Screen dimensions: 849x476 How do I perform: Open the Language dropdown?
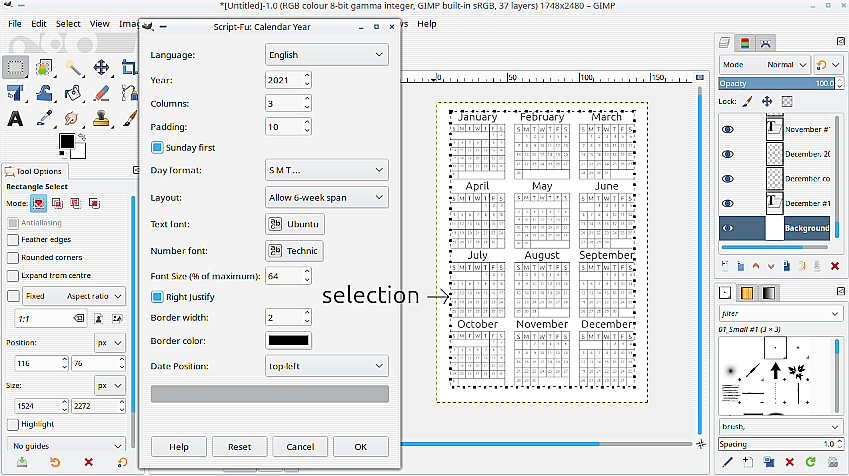326,55
